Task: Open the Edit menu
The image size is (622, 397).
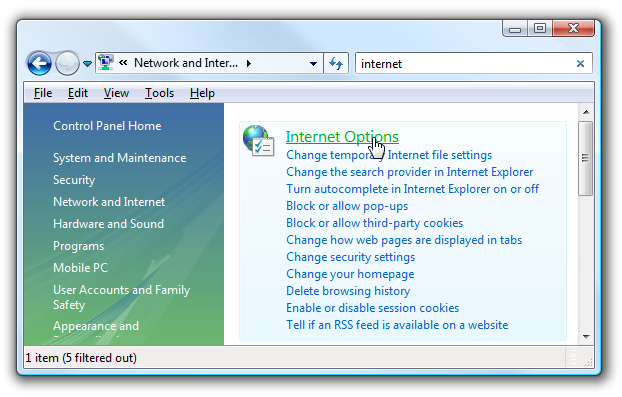Action: (x=77, y=93)
